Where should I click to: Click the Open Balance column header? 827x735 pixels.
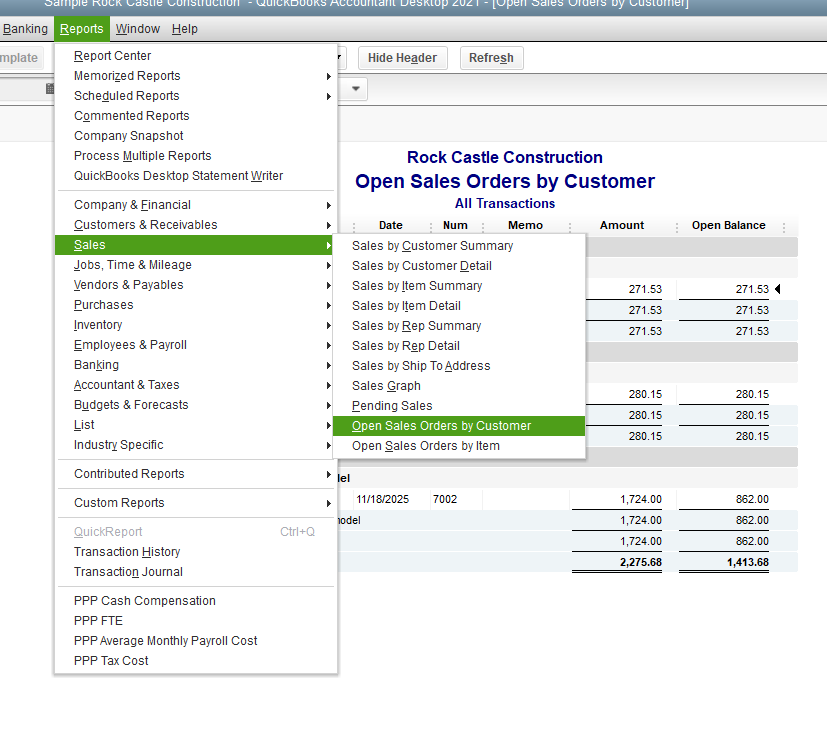coord(728,226)
